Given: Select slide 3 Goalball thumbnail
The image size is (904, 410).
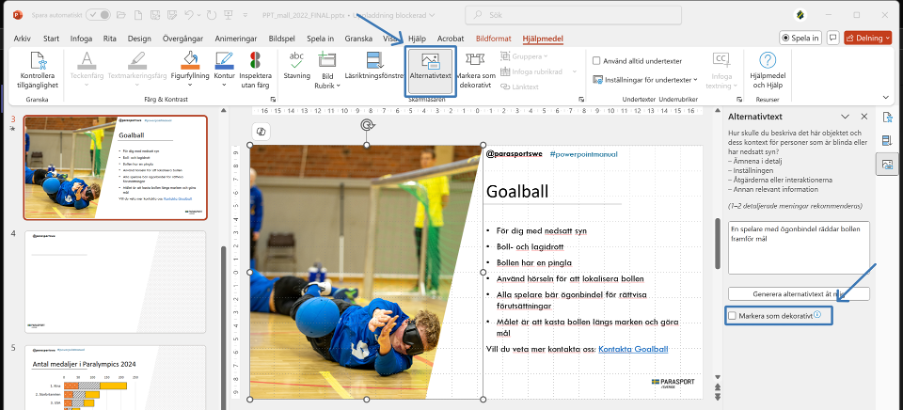Looking at the screenshot, I should [115, 167].
